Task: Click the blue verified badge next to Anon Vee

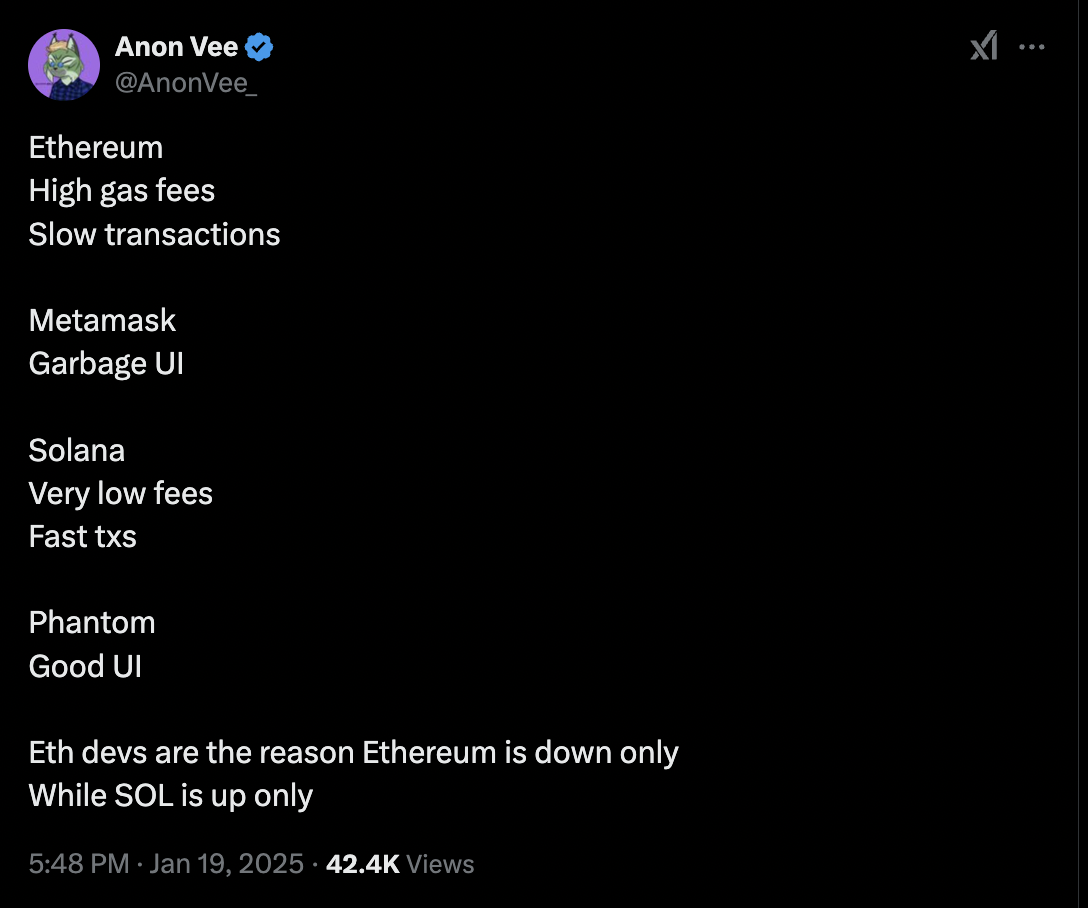Action: [x=258, y=45]
